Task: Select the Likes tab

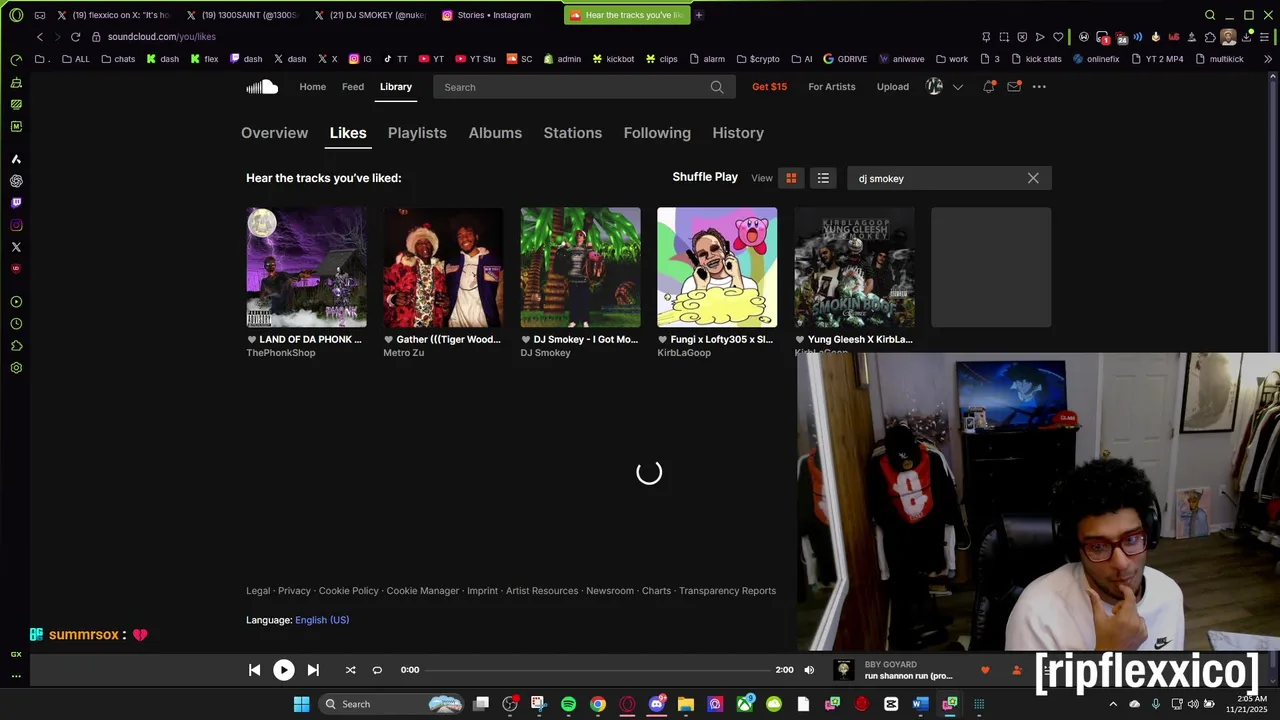Action: [348, 133]
